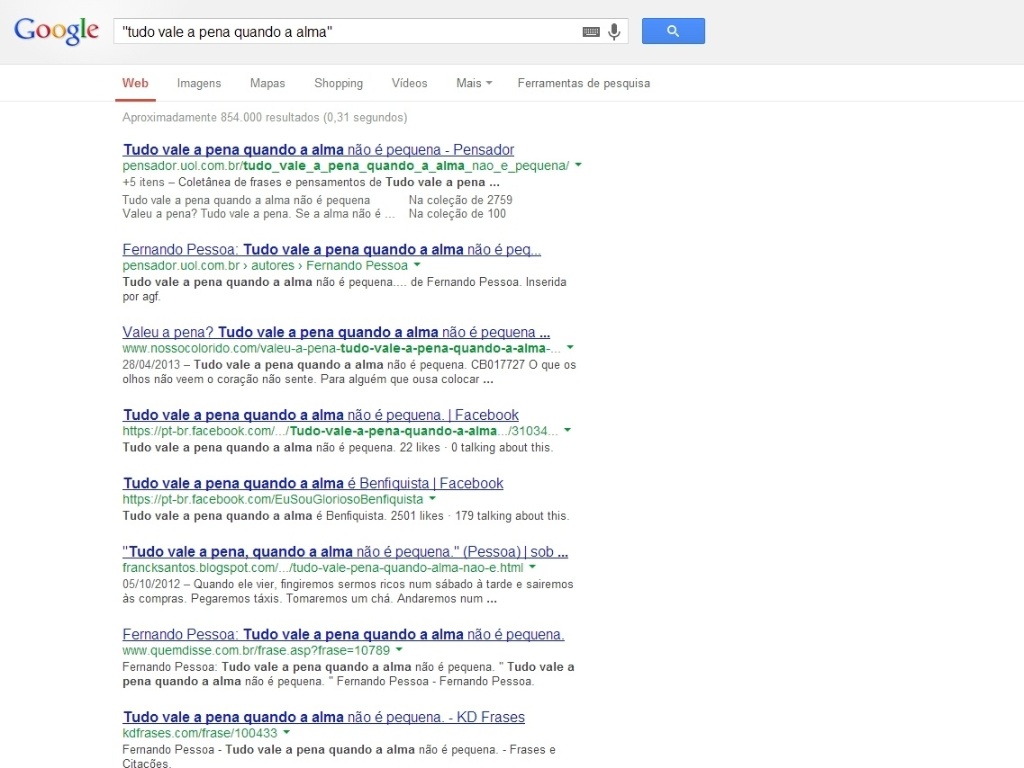Open the KD Frases result link
1024x768 pixels.
[x=322, y=716]
